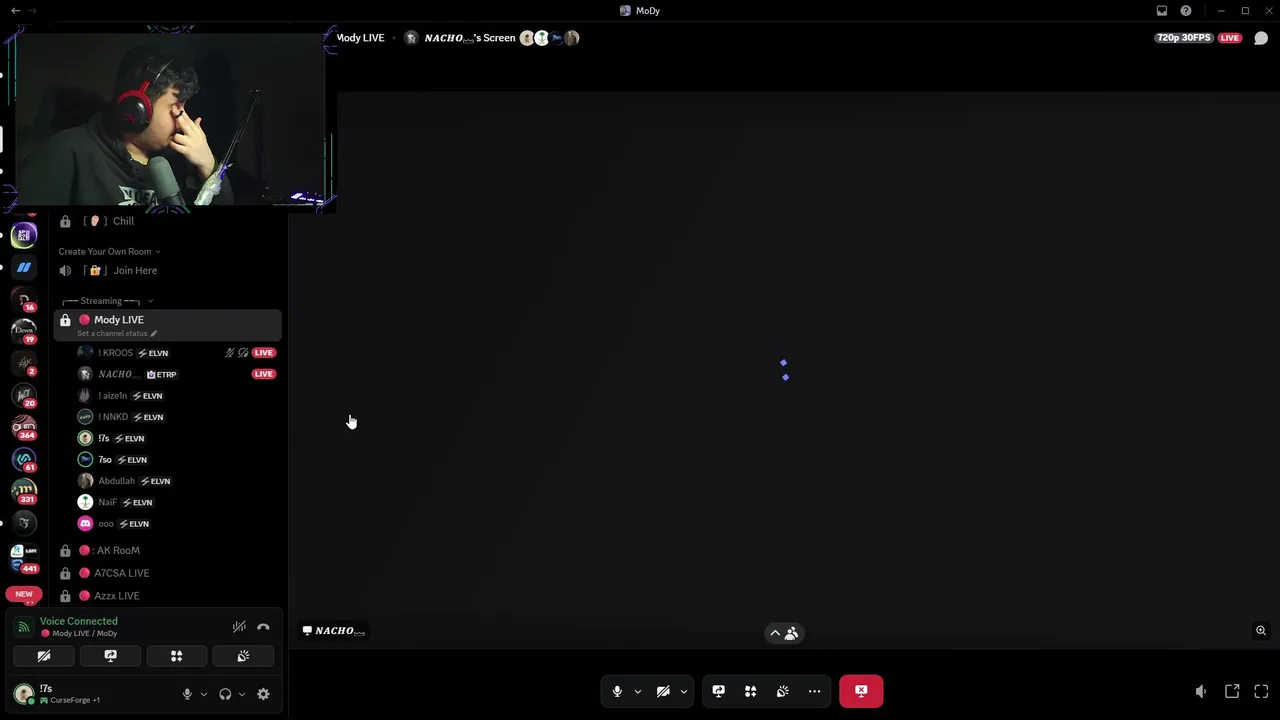
Task: Click the zoom magnifier on the stream
Action: (x=1261, y=631)
